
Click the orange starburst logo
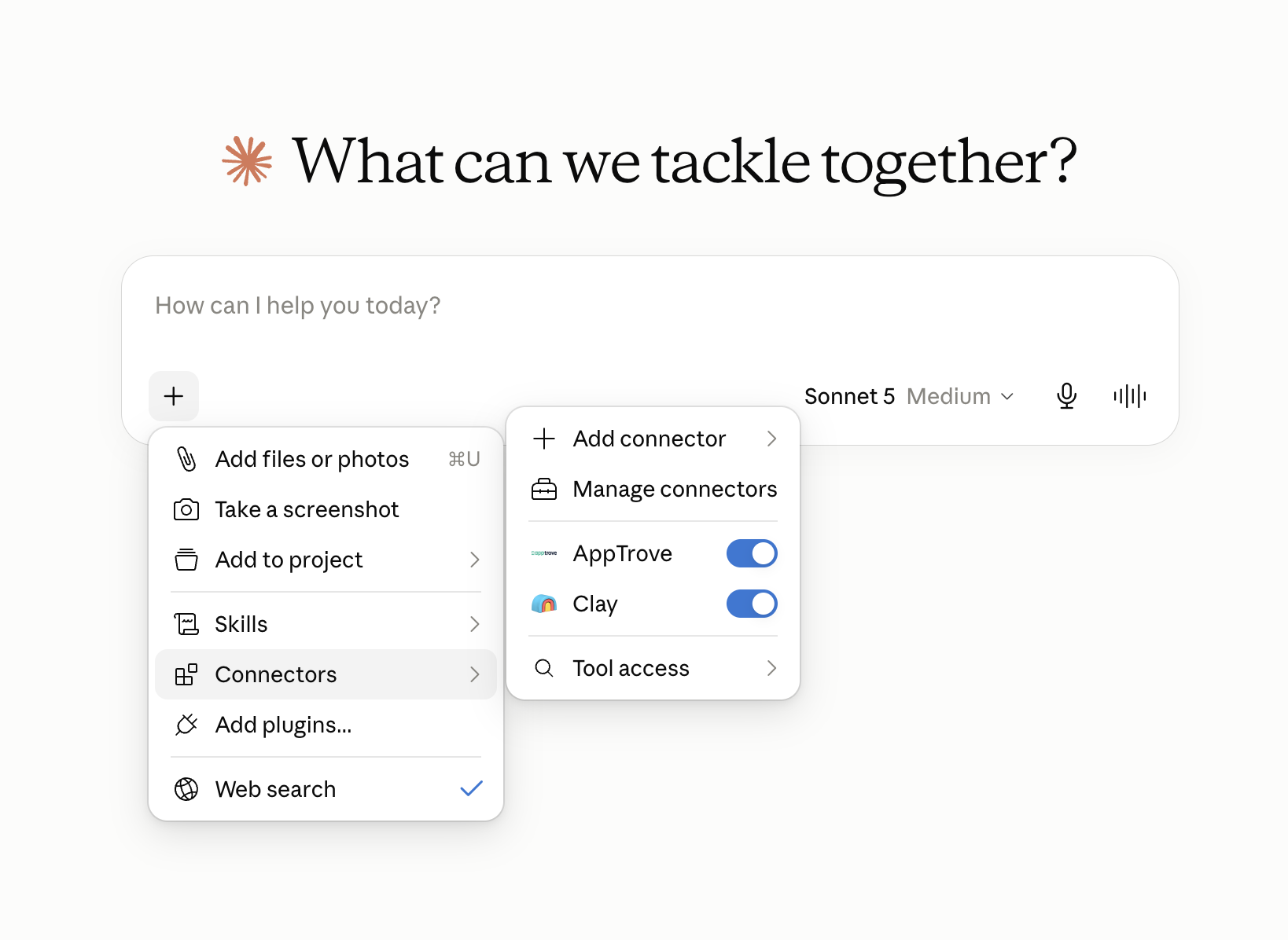pyautogui.click(x=247, y=161)
